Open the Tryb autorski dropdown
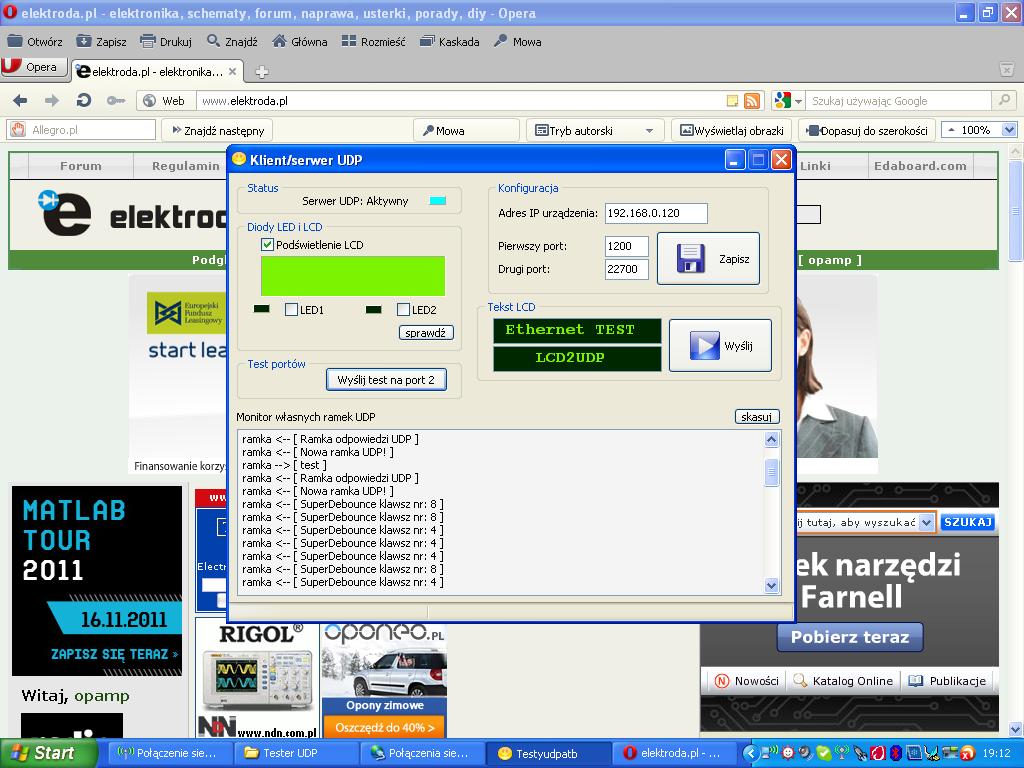Viewport: 1024px width, 768px height. click(x=649, y=130)
